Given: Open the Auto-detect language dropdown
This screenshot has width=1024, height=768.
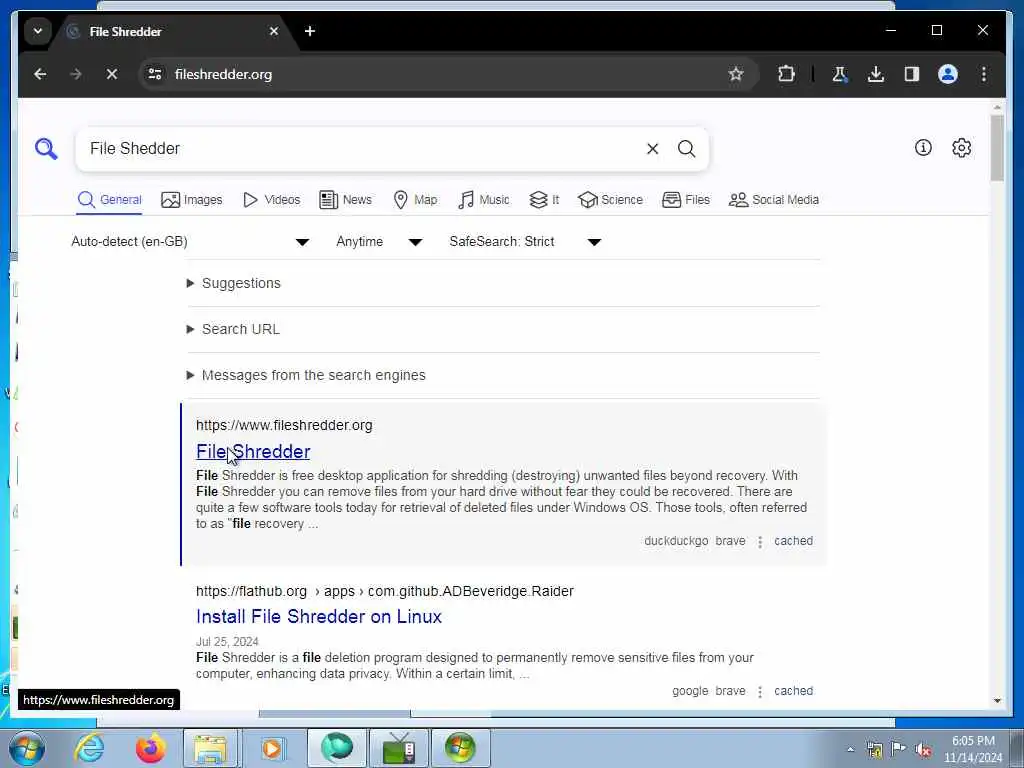Looking at the screenshot, I should pyautogui.click(x=190, y=242).
